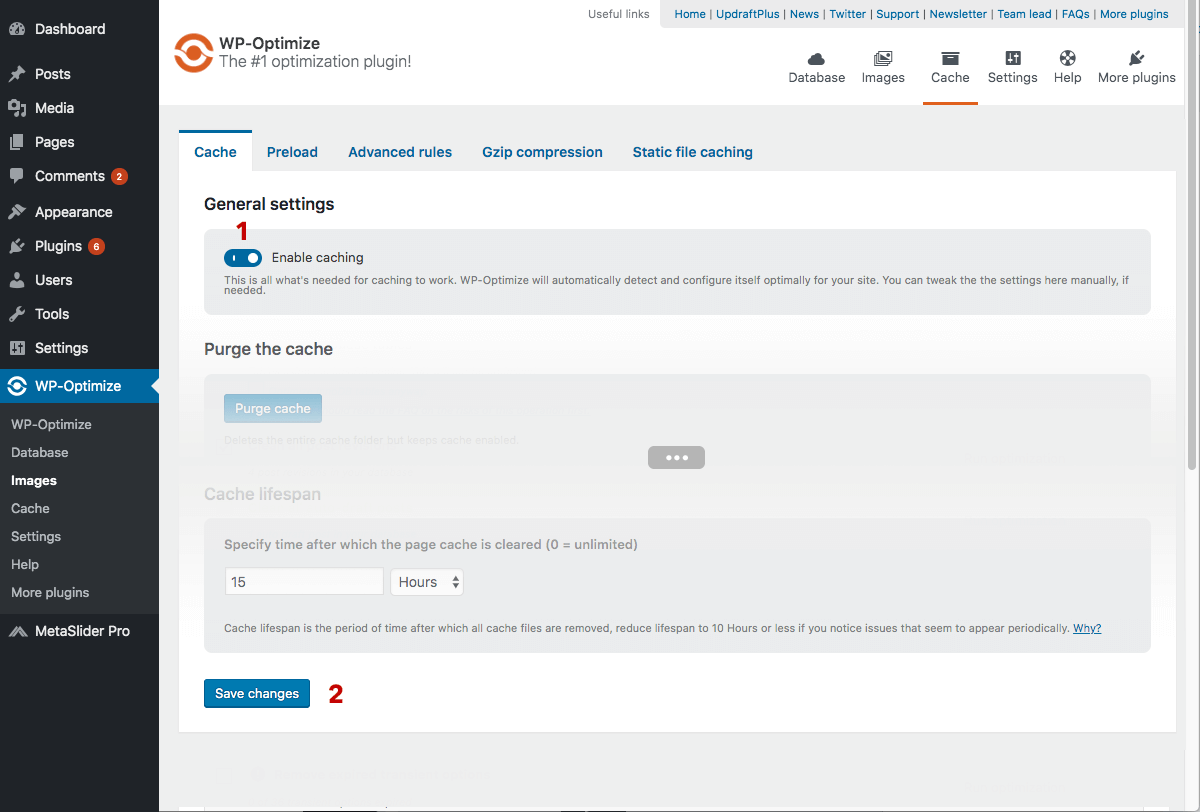Toggle the Enable caching switch

point(243,258)
